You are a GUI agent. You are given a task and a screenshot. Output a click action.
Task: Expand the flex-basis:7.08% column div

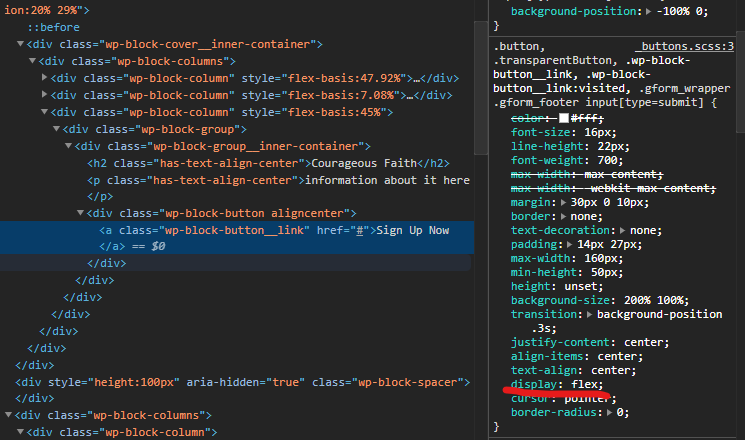tap(45, 95)
